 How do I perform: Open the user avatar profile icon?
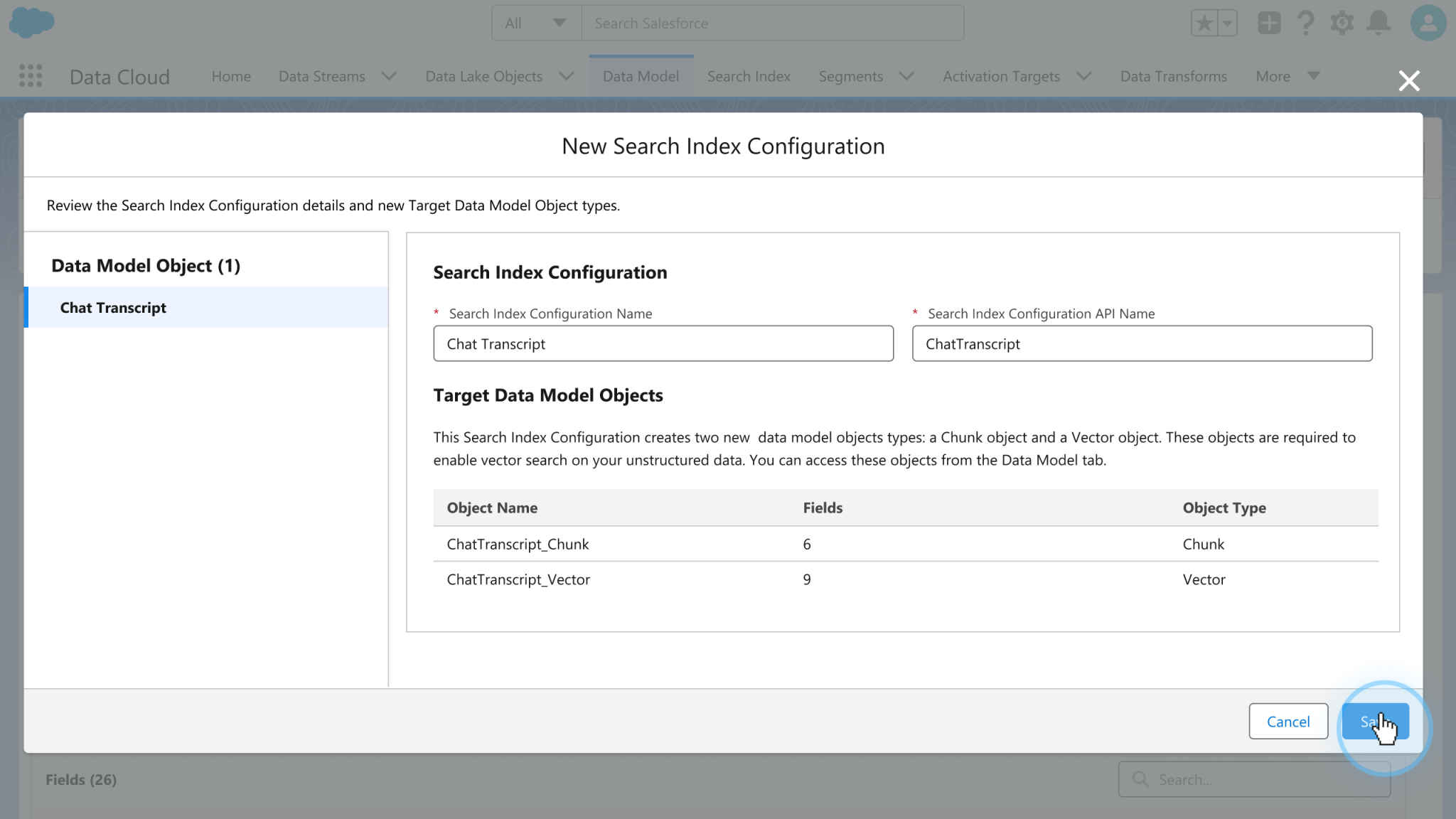1428,23
